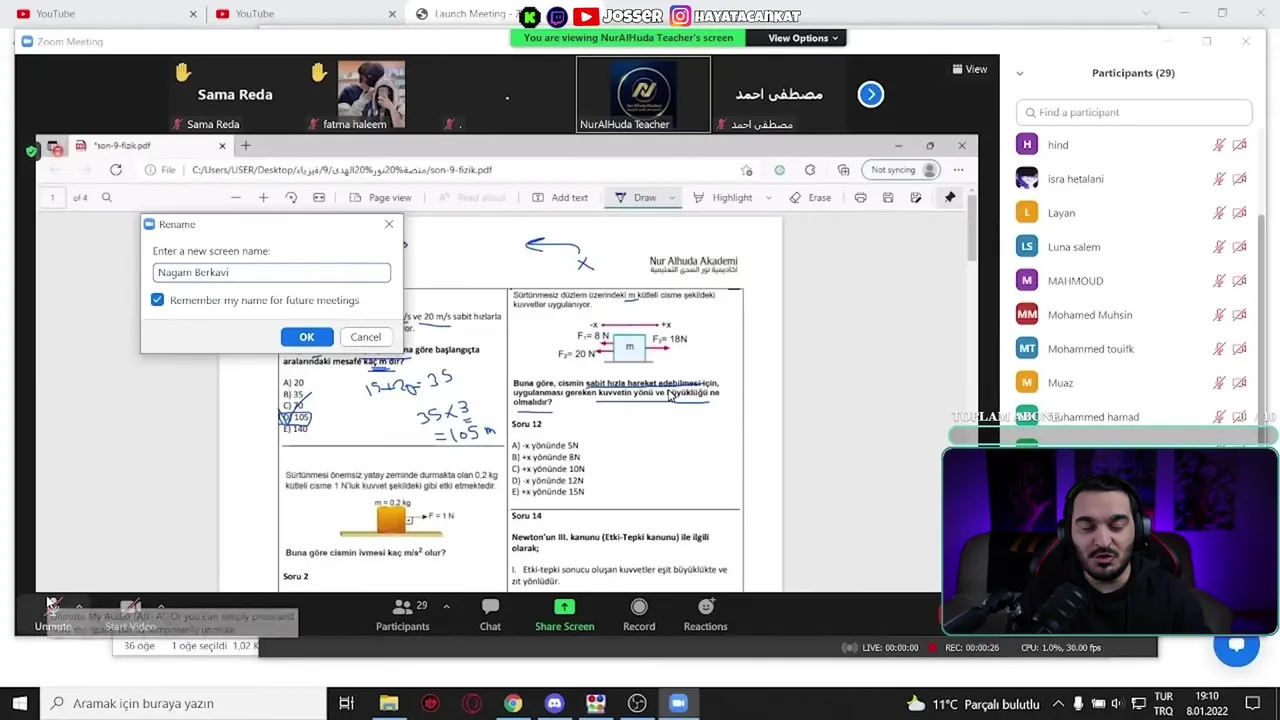Search the PDF with the magnifier icon
1280x720 pixels.
pyautogui.click(x=106, y=198)
